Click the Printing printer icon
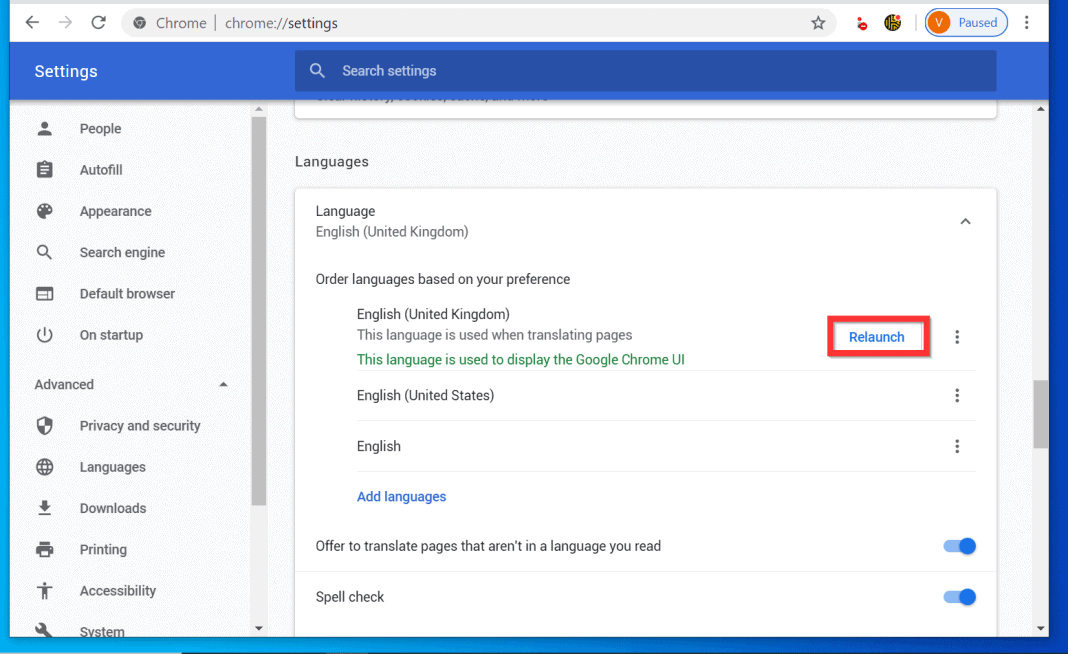The image size is (1068, 654). click(x=44, y=549)
